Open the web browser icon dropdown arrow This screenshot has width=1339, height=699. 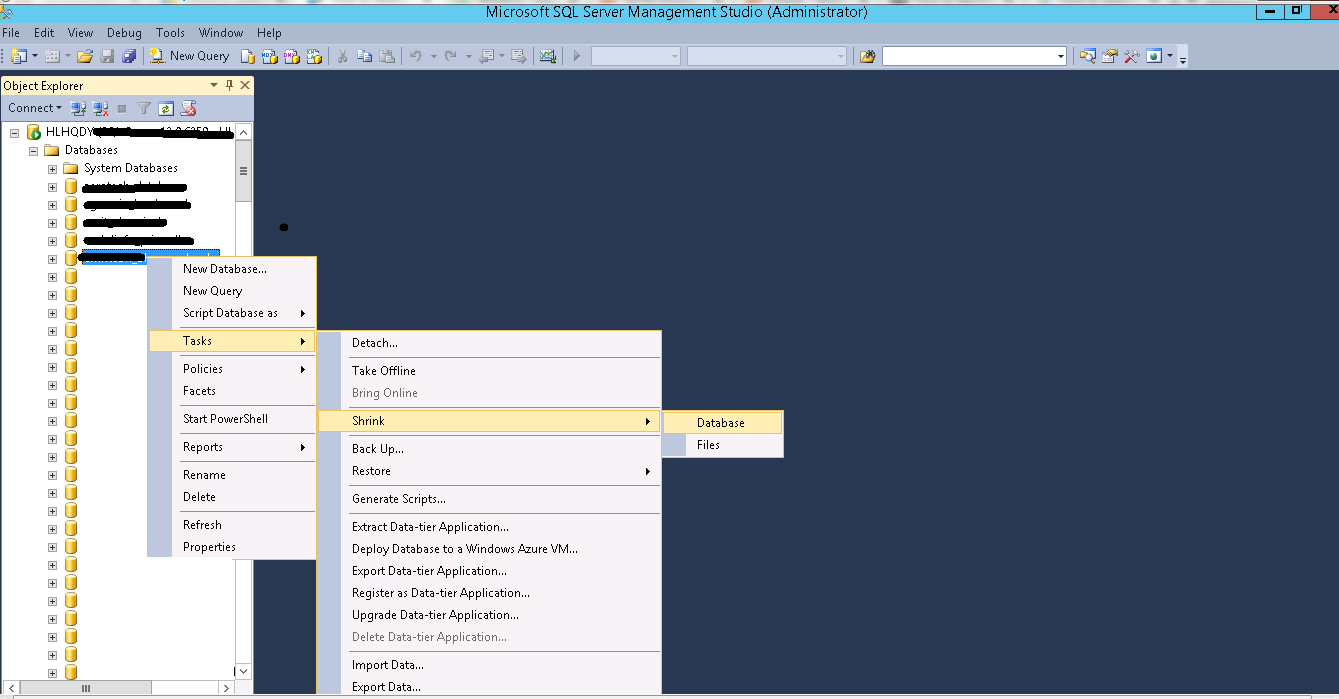[1170, 56]
